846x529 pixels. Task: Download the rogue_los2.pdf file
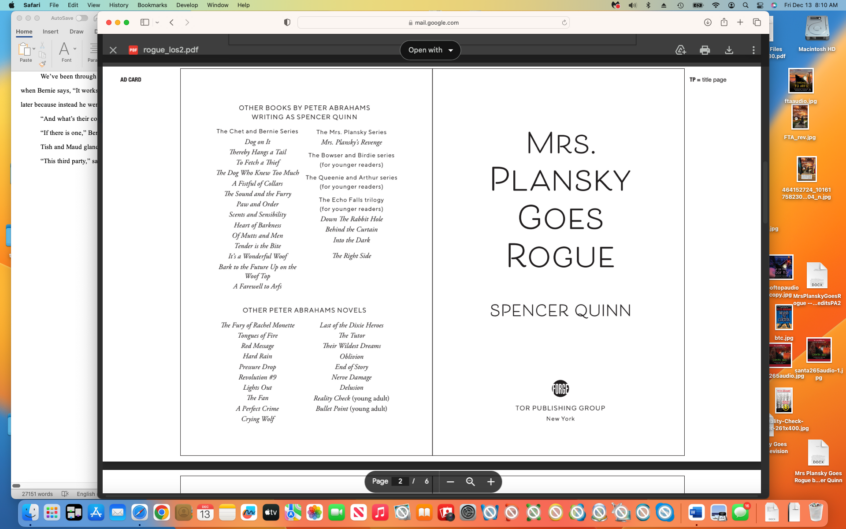[x=729, y=50]
